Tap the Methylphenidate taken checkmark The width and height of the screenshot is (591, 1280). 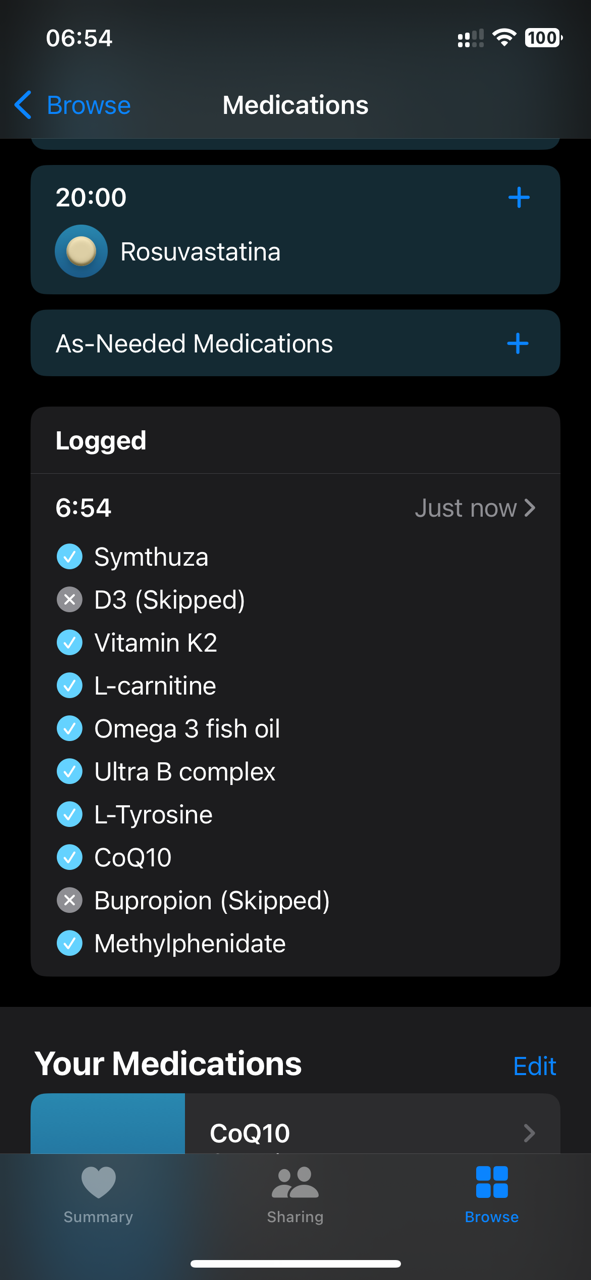coord(69,943)
